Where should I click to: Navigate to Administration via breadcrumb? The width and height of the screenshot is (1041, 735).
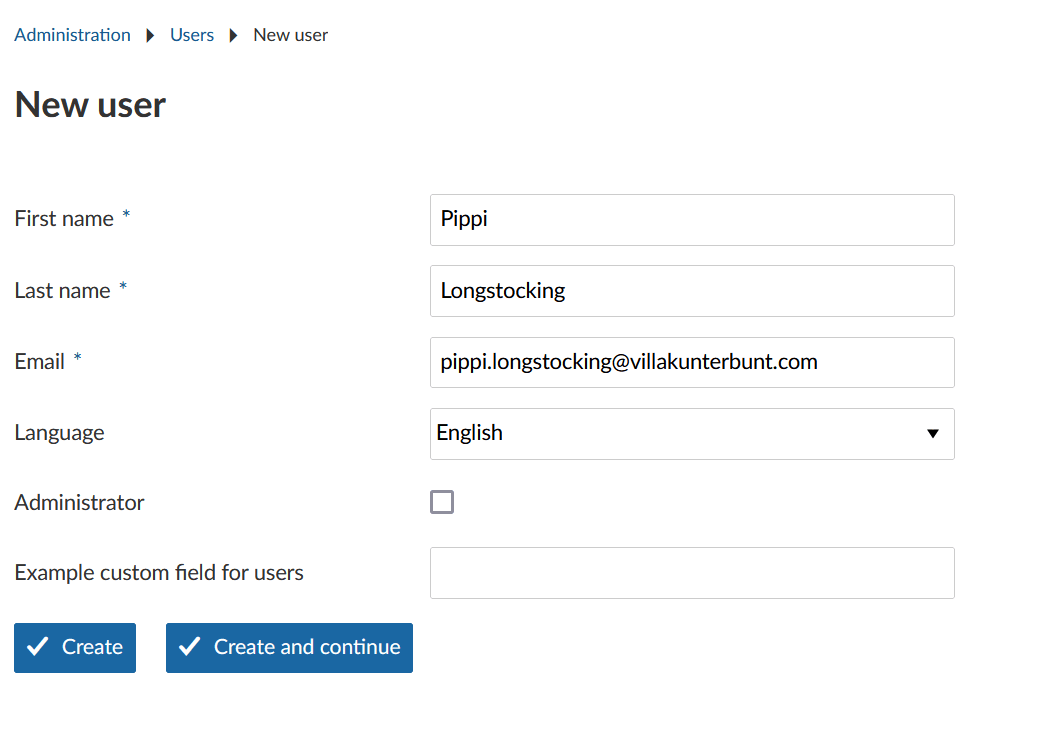tap(71, 35)
